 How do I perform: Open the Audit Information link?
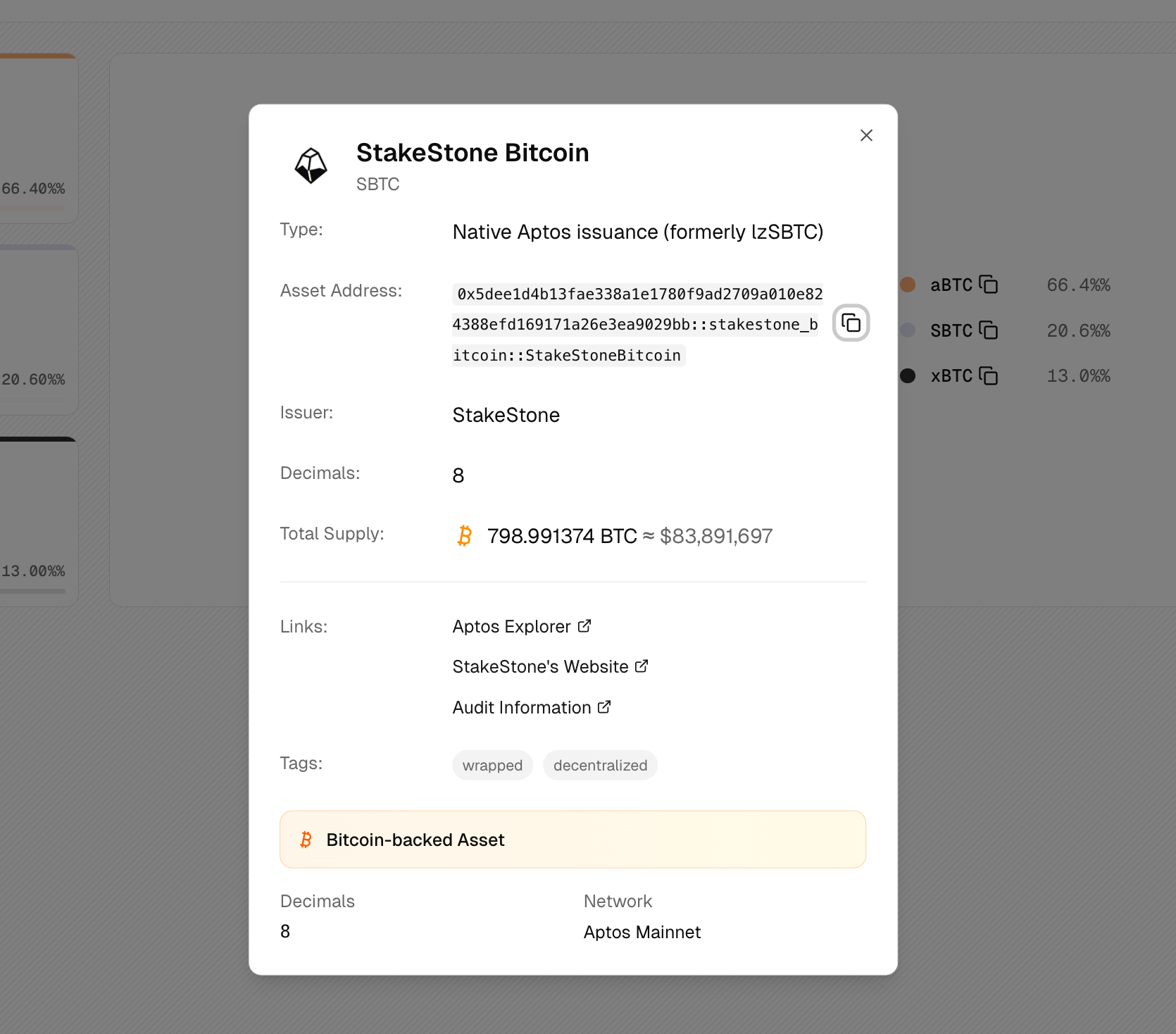pyautogui.click(x=532, y=707)
